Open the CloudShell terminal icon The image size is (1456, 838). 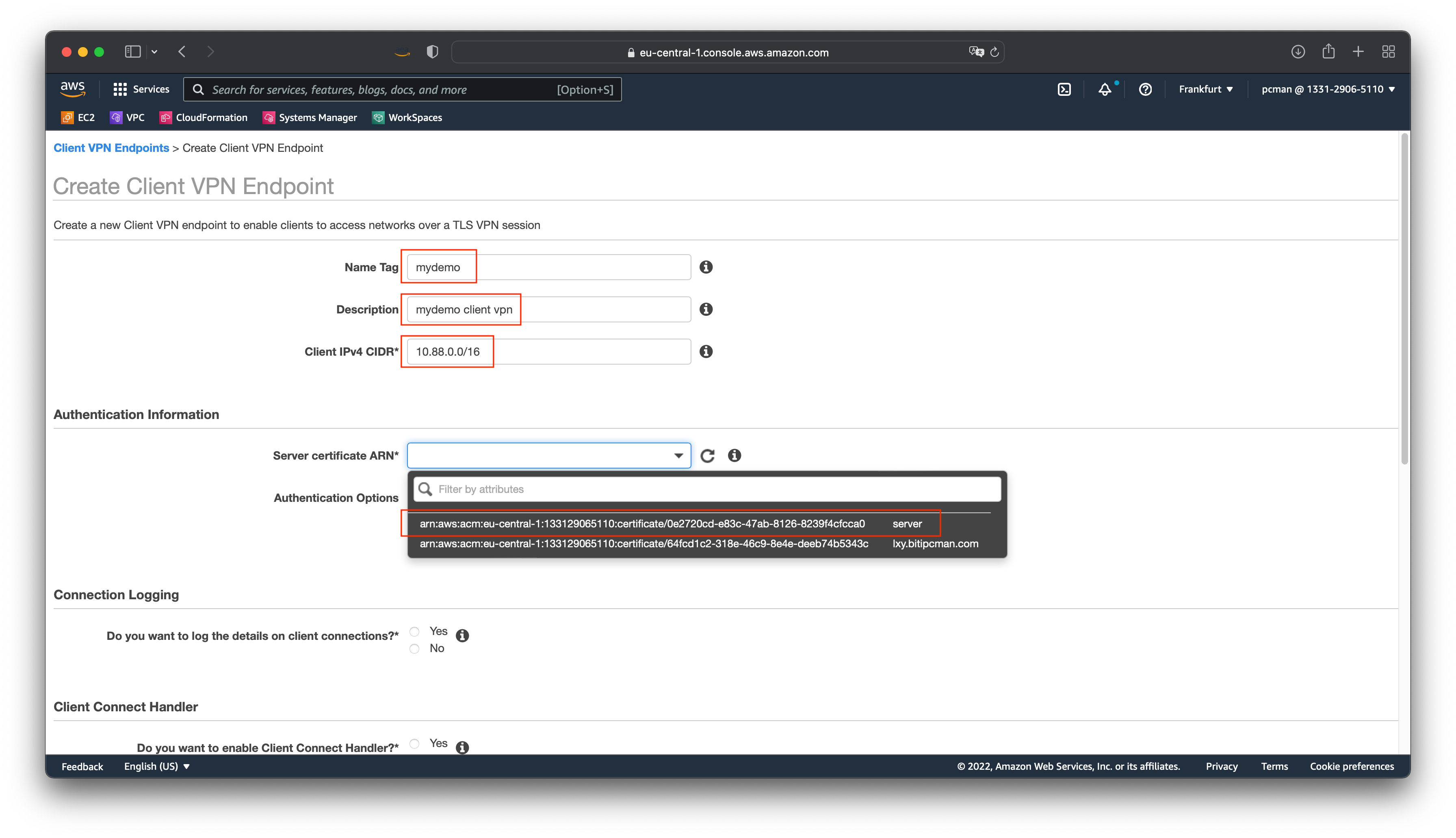pos(1064,89)
